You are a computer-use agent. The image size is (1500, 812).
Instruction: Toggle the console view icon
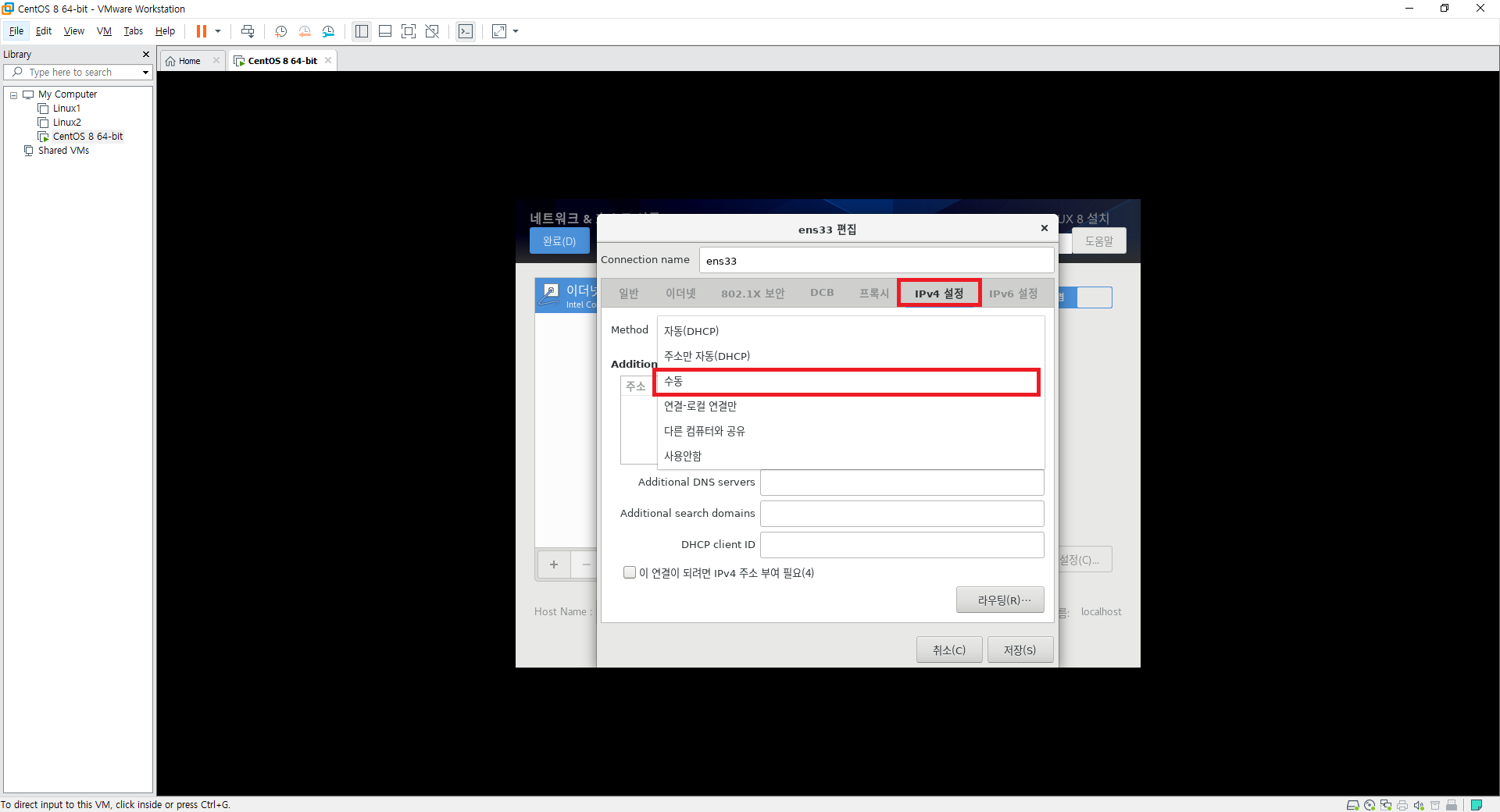(466, 31)
